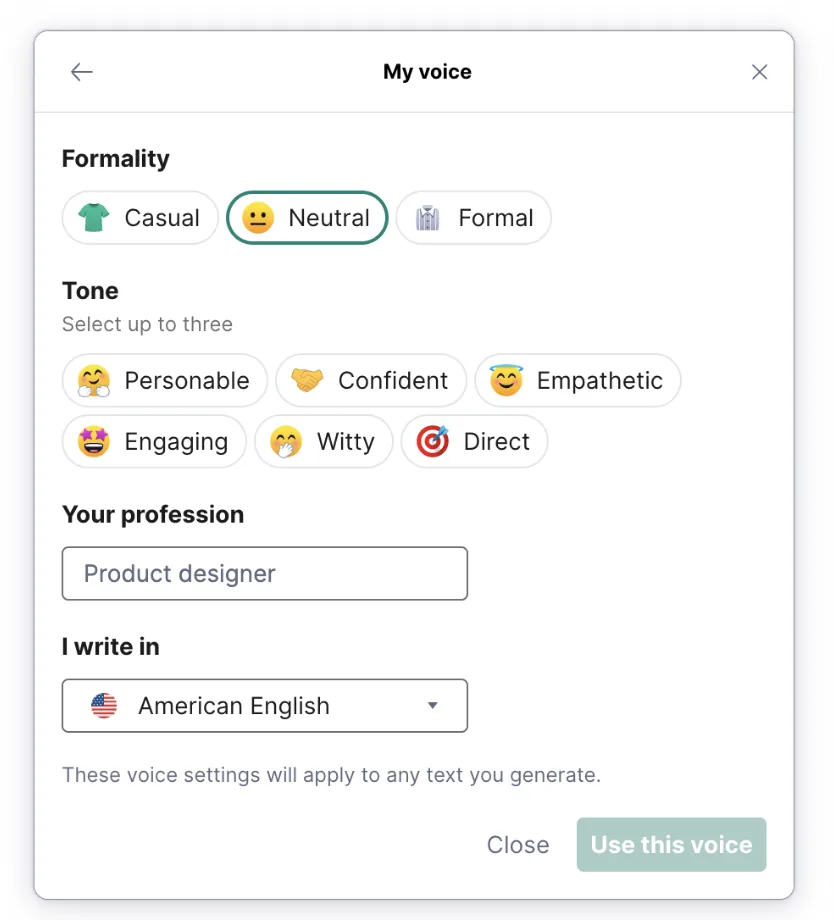Choose Formal formality option
The image size is (834, 920).
474,218
